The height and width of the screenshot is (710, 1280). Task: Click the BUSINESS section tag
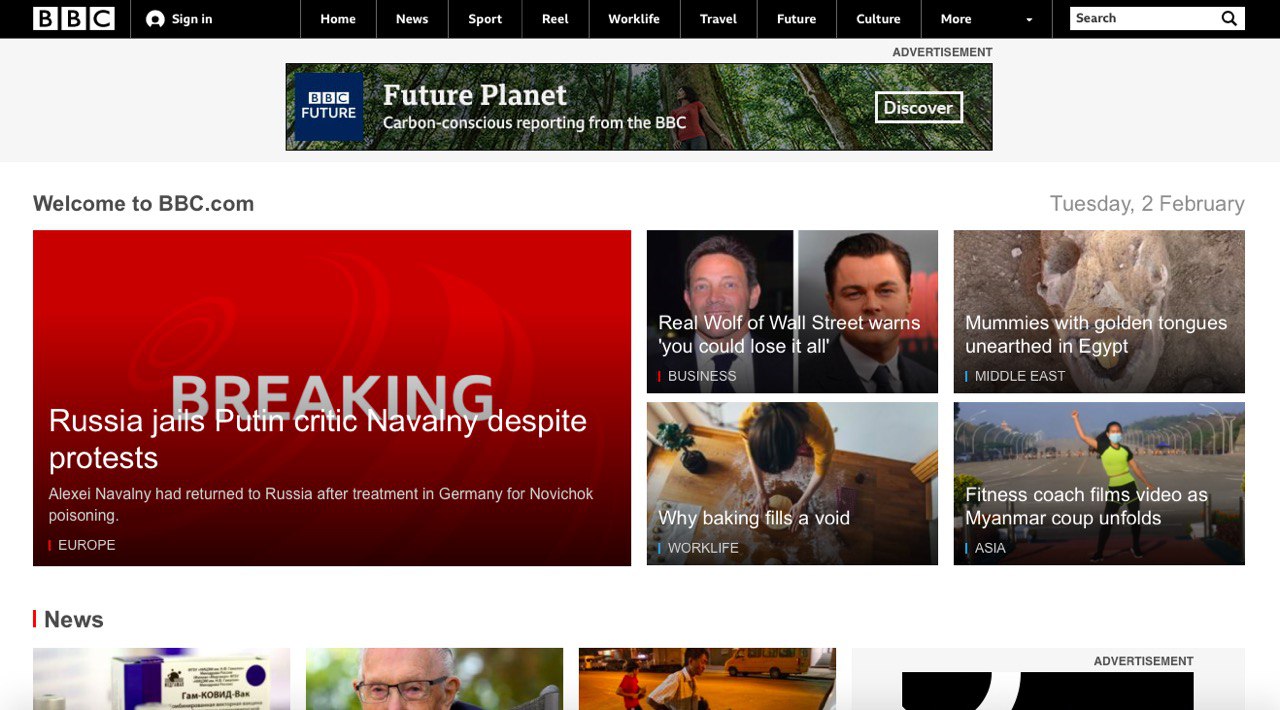pyautogui.click(x=701, y=376)
